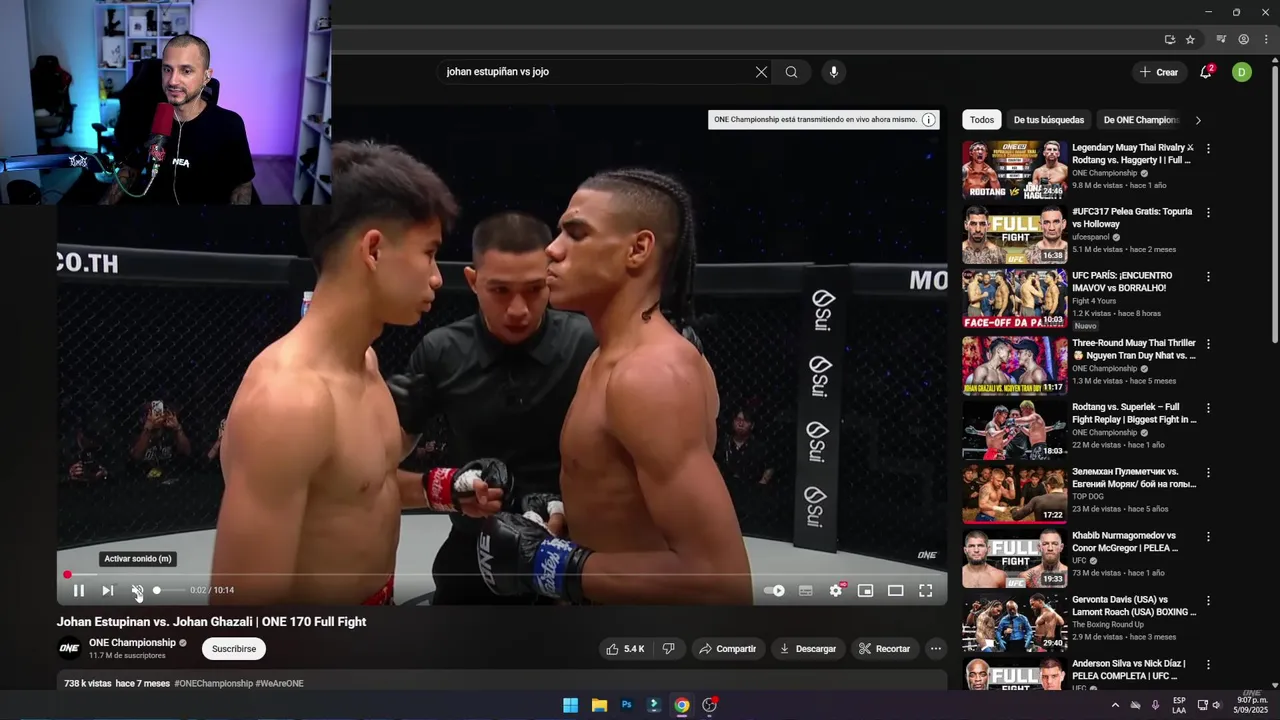Switch to Chrome in the taskbar
1280x720 pixels.
(x=681, y=705)
